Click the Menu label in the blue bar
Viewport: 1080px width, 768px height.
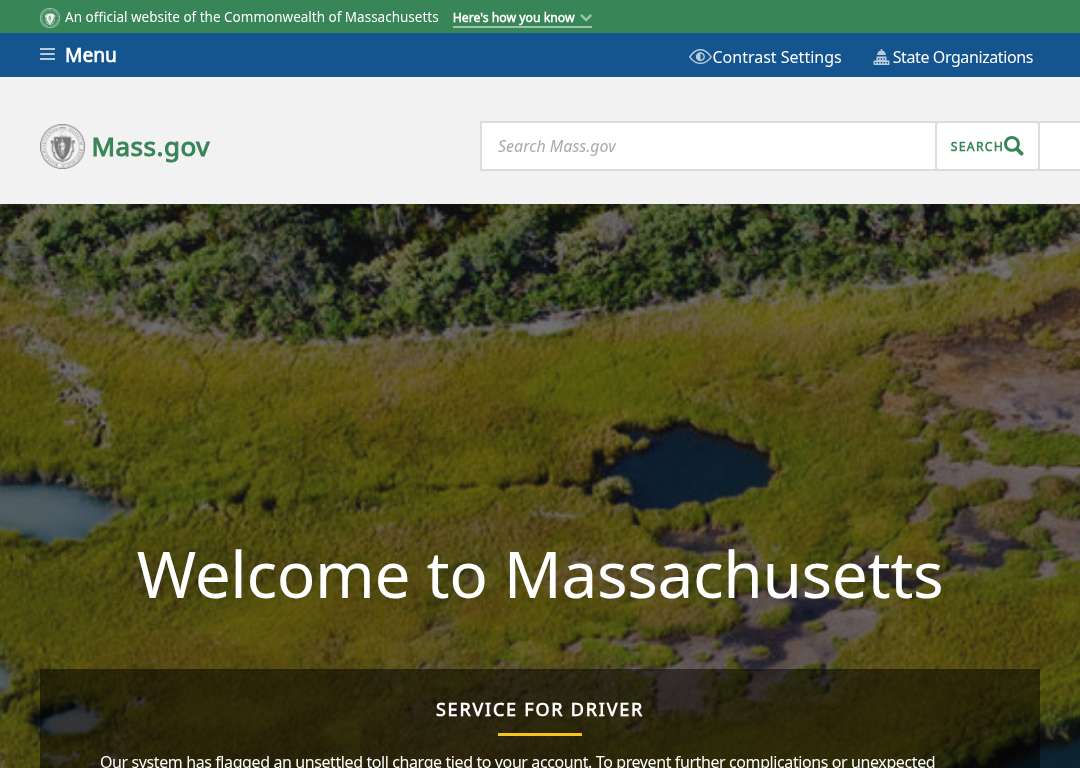[90, 55]
